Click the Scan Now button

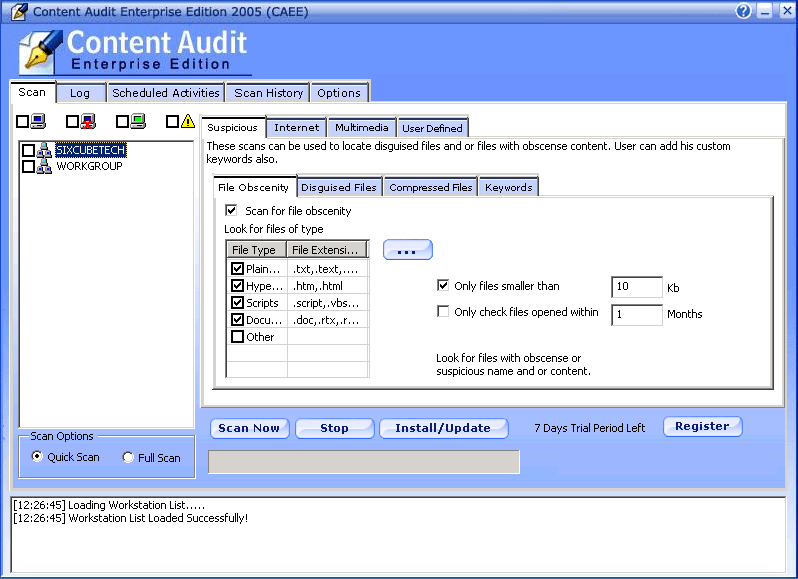[x=249, y=428]
